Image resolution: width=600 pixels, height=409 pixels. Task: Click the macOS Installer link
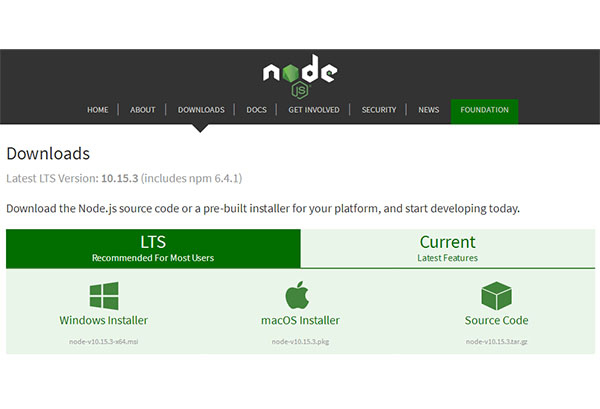[x=300, y=320]
